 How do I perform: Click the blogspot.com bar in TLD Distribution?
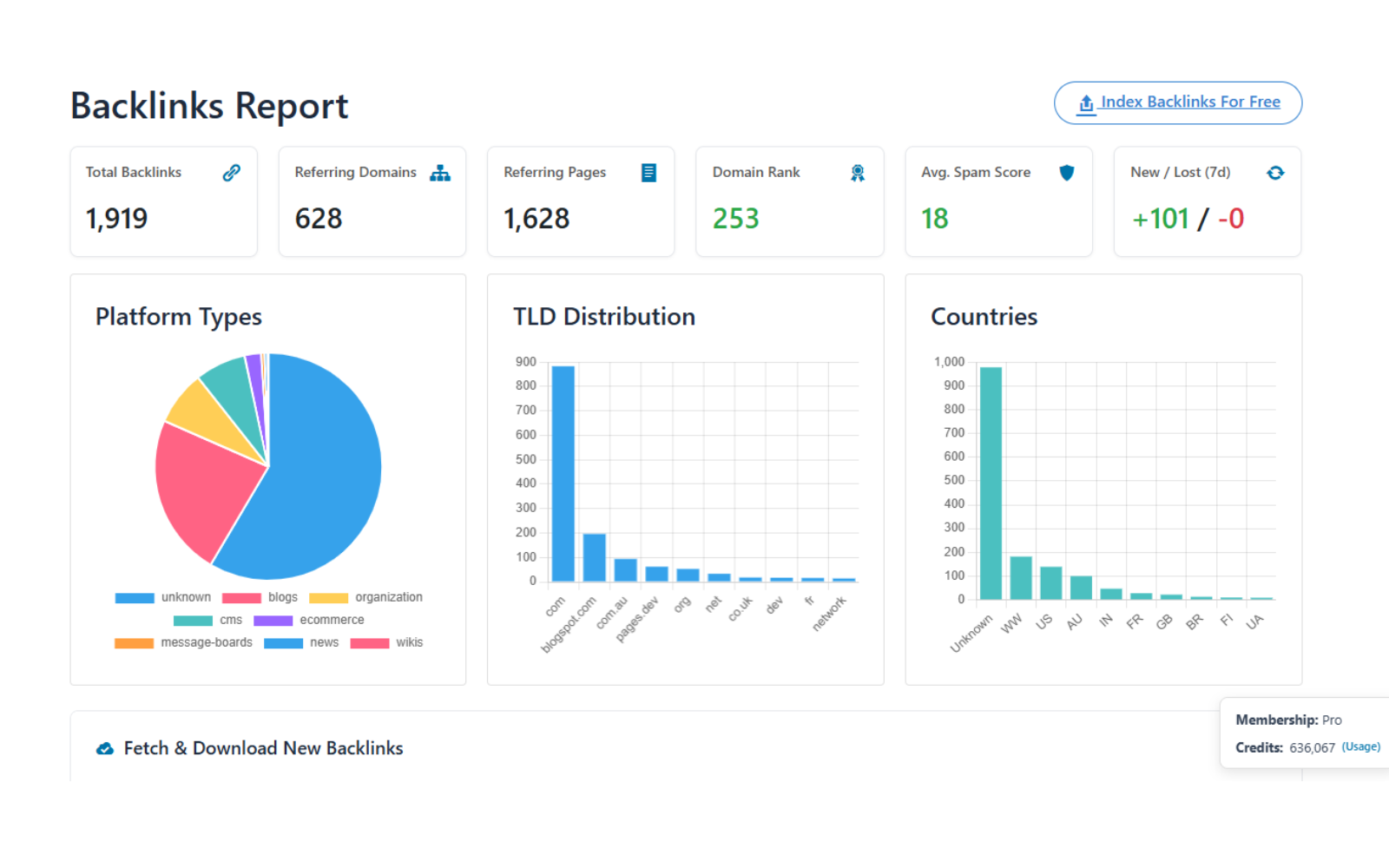click(x=594, y=556)
